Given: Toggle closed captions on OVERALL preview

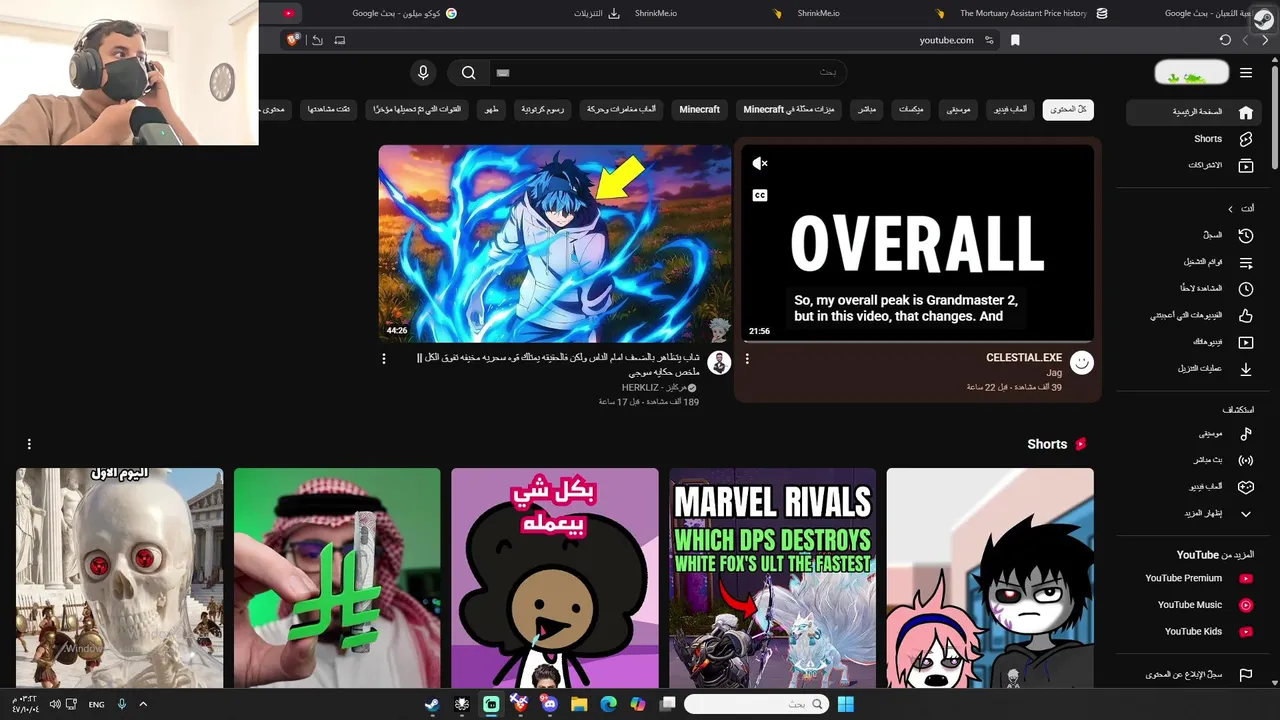Looking at the screenshot, I should click(760, 195).
